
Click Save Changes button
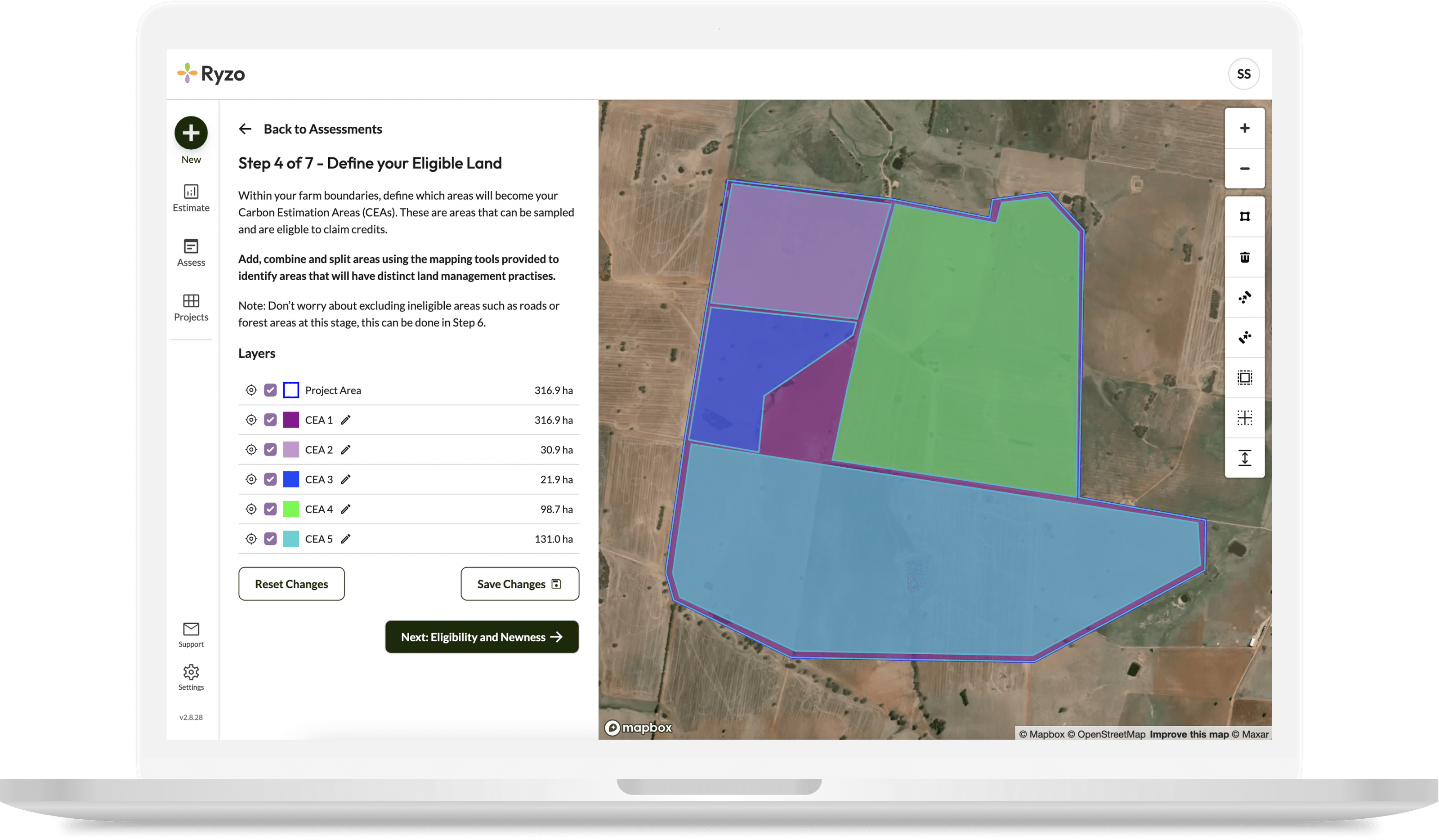pyautogui.click(x=519, y=584)
